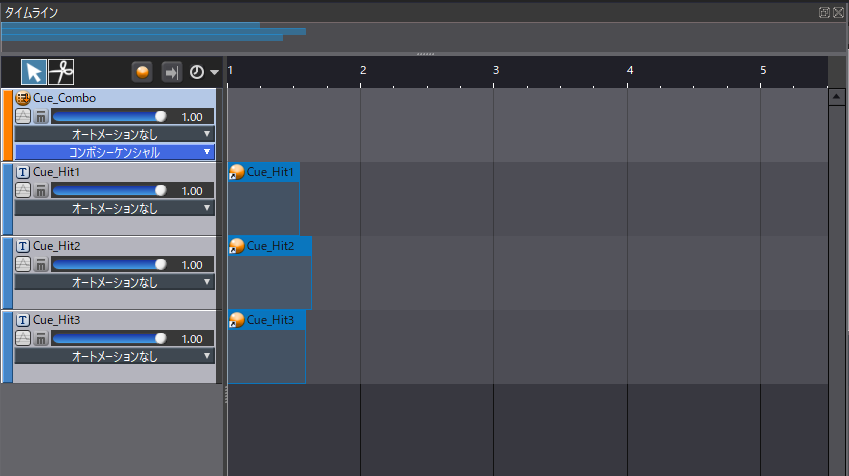Open the clock time unit dropdown
849x476 pixels.
click(x=204, y=72)
